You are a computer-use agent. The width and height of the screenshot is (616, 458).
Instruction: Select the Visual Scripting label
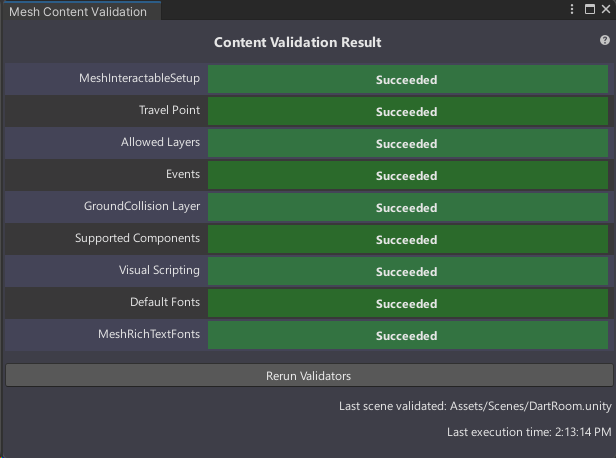(x=159, y=270)
